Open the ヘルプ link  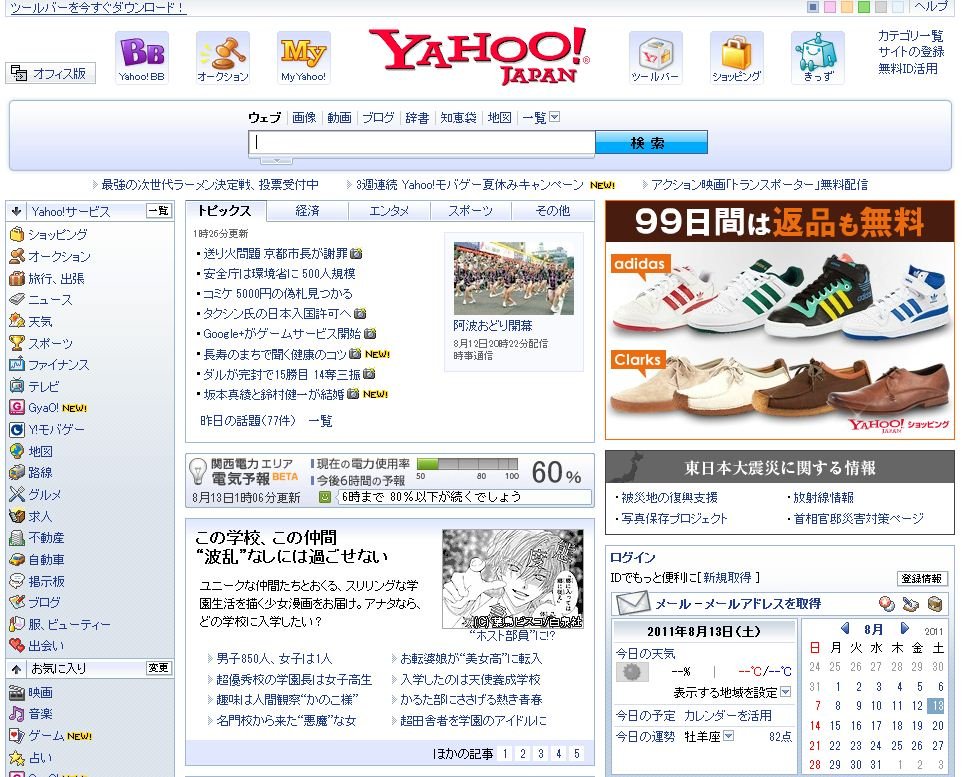931,7
